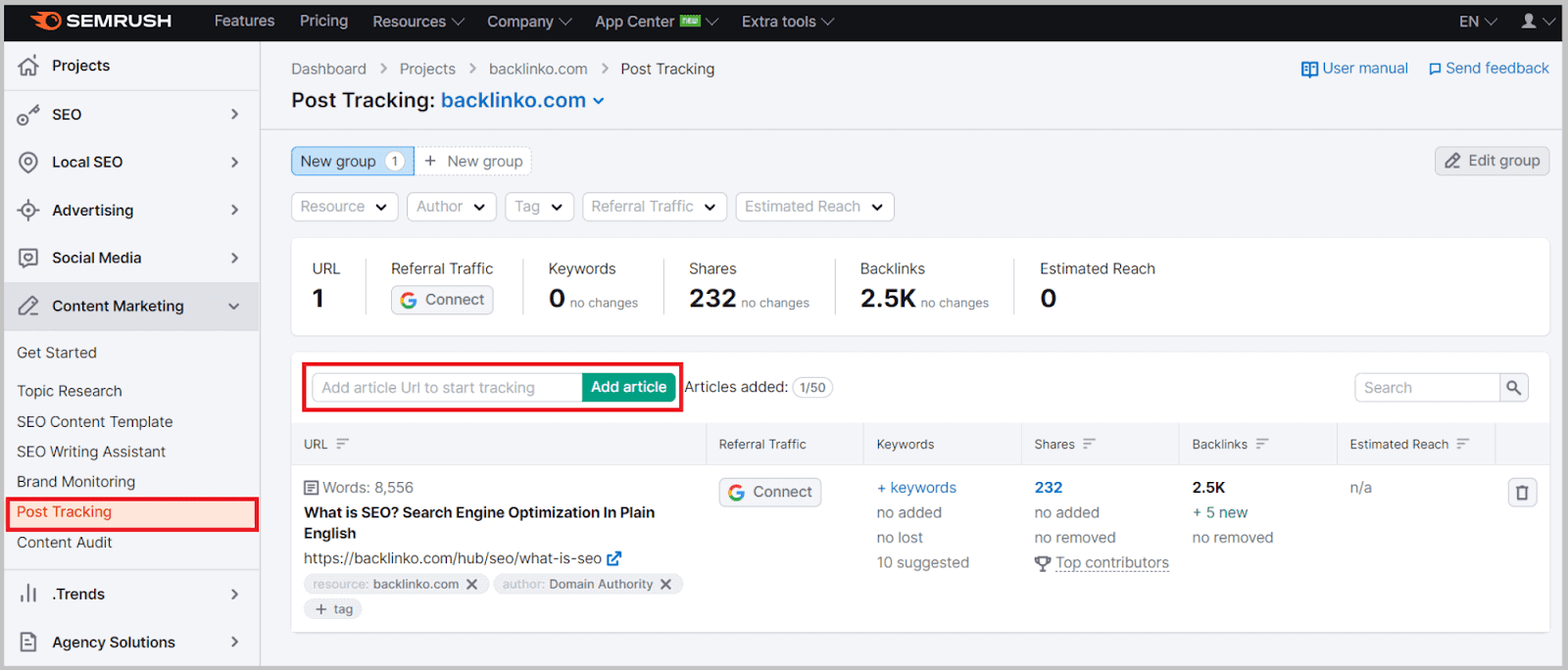Viewport: 1568px width, 670px height.
Task: Click the User manual book icon
Action: coord(1309,70)
